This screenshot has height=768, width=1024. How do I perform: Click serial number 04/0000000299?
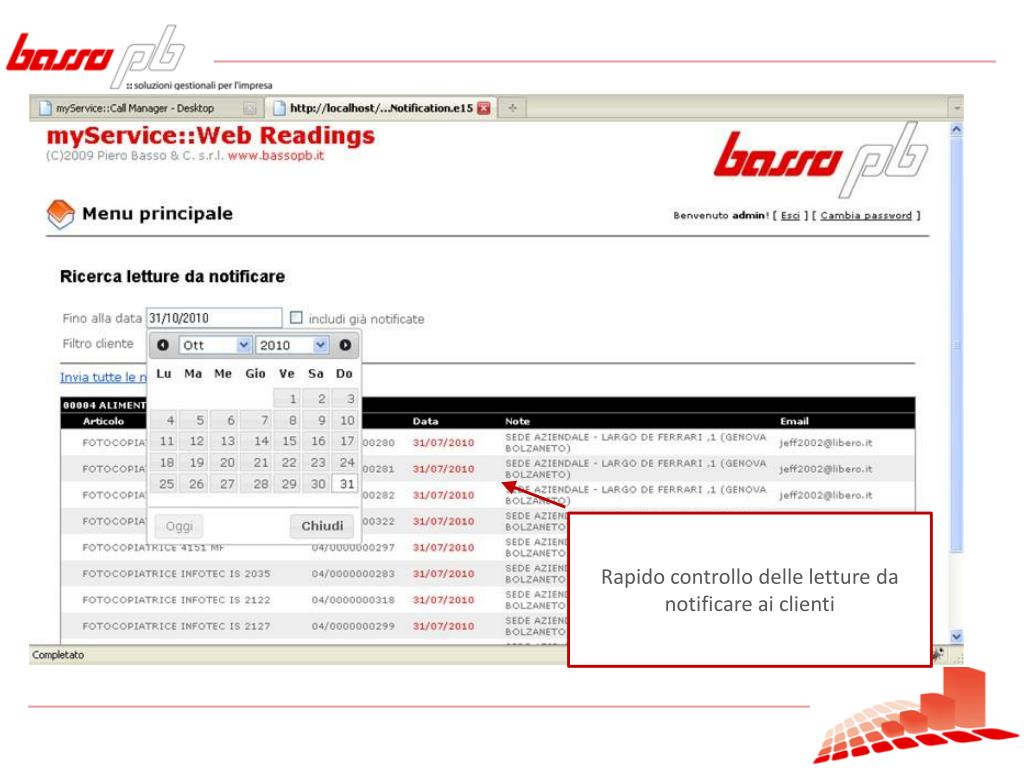[353, 626]
